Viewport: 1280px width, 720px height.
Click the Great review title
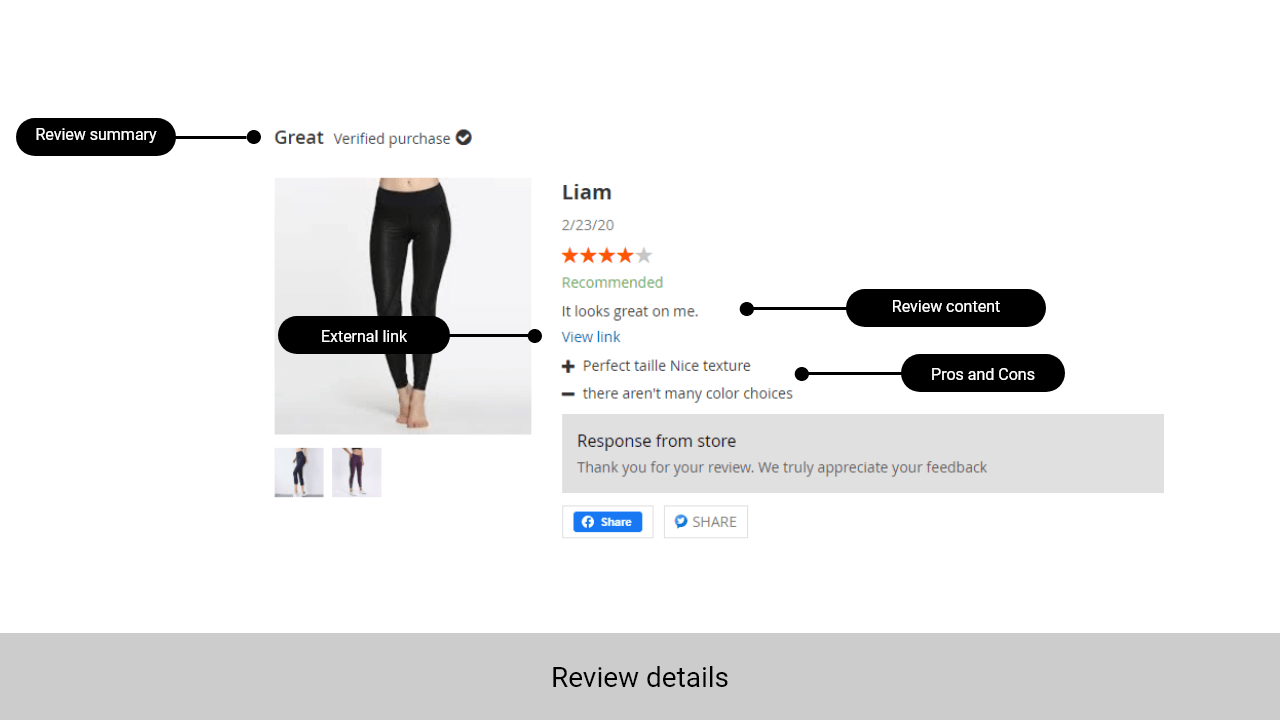(299, 137)
